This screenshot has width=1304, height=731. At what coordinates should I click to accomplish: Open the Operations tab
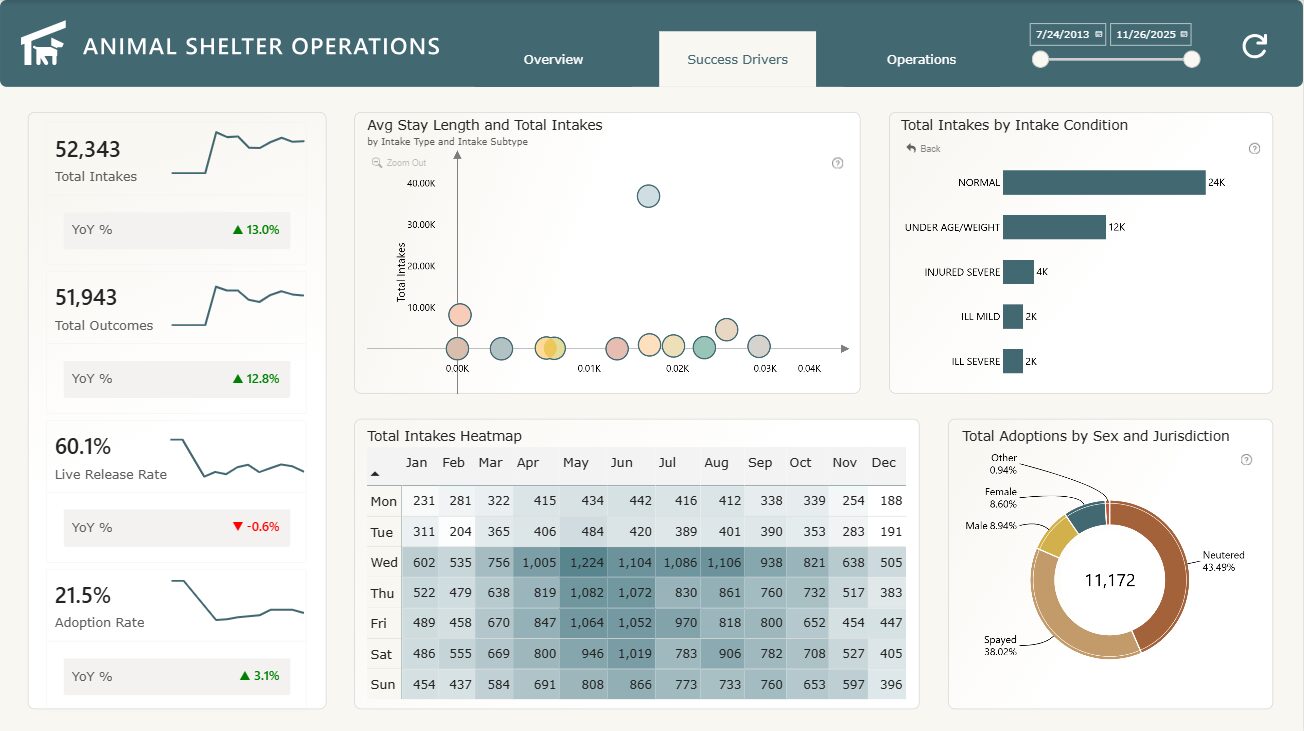point(921,60)
